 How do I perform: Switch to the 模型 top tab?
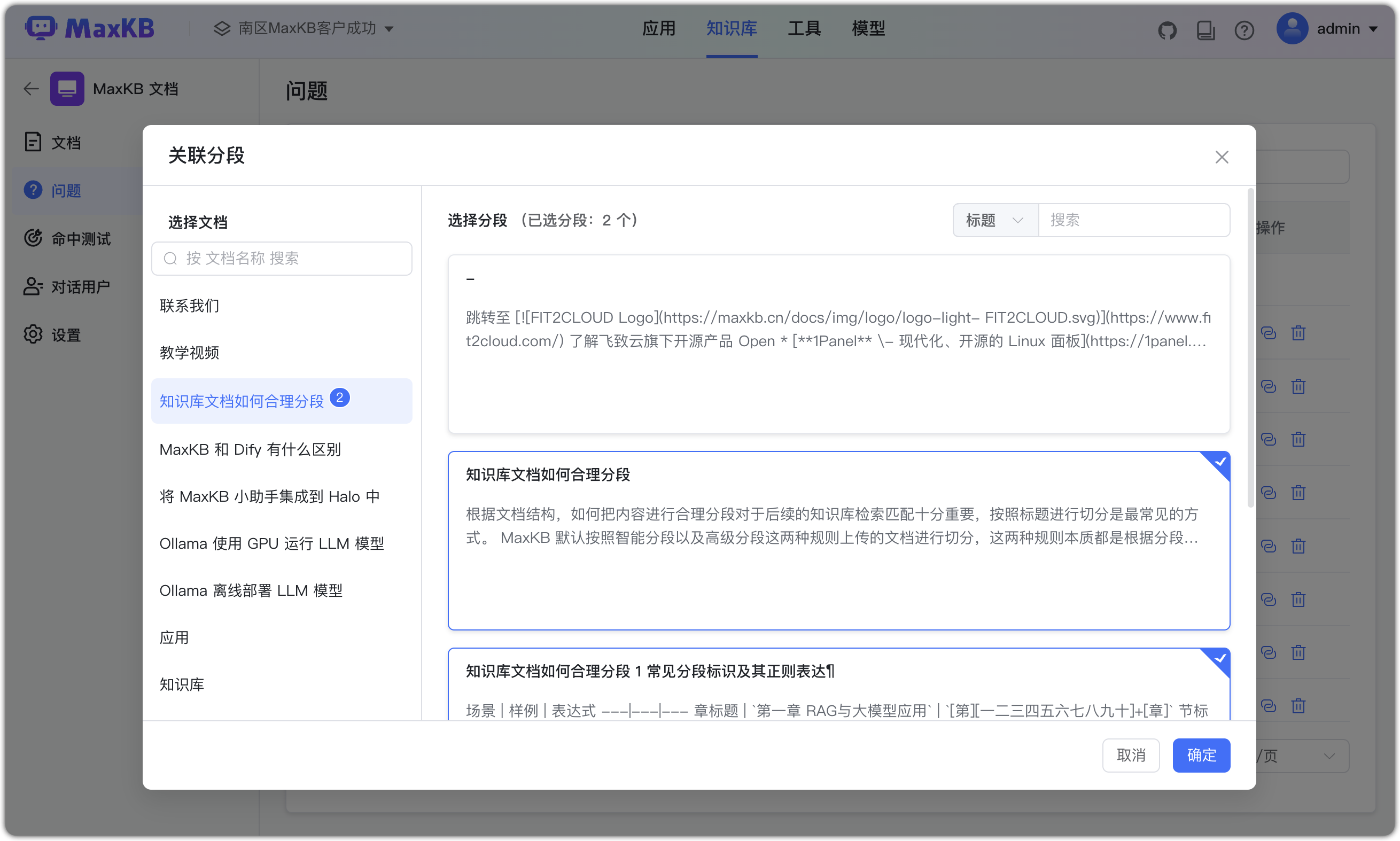point(868,28)
